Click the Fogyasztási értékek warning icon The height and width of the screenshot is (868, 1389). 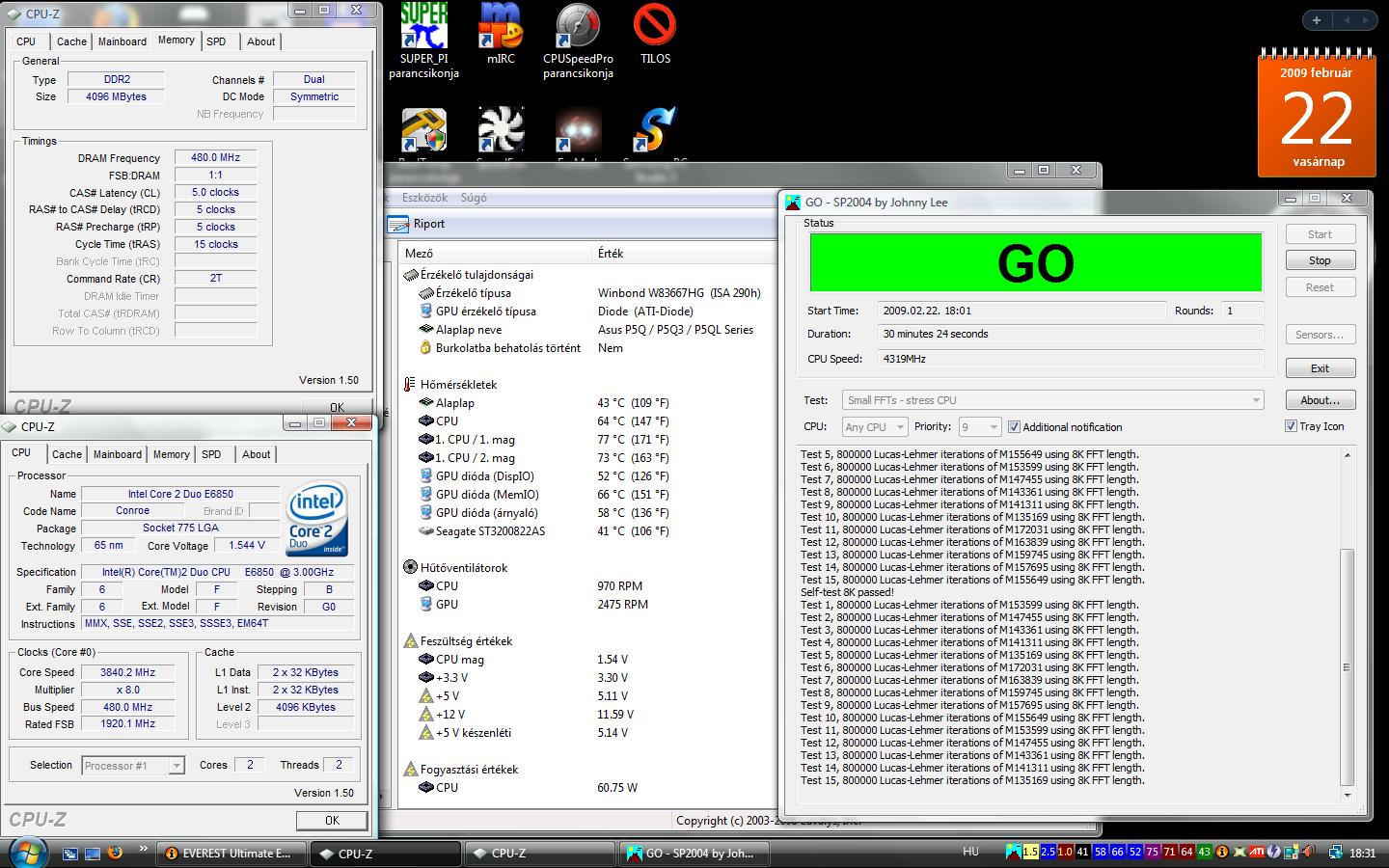410,769
